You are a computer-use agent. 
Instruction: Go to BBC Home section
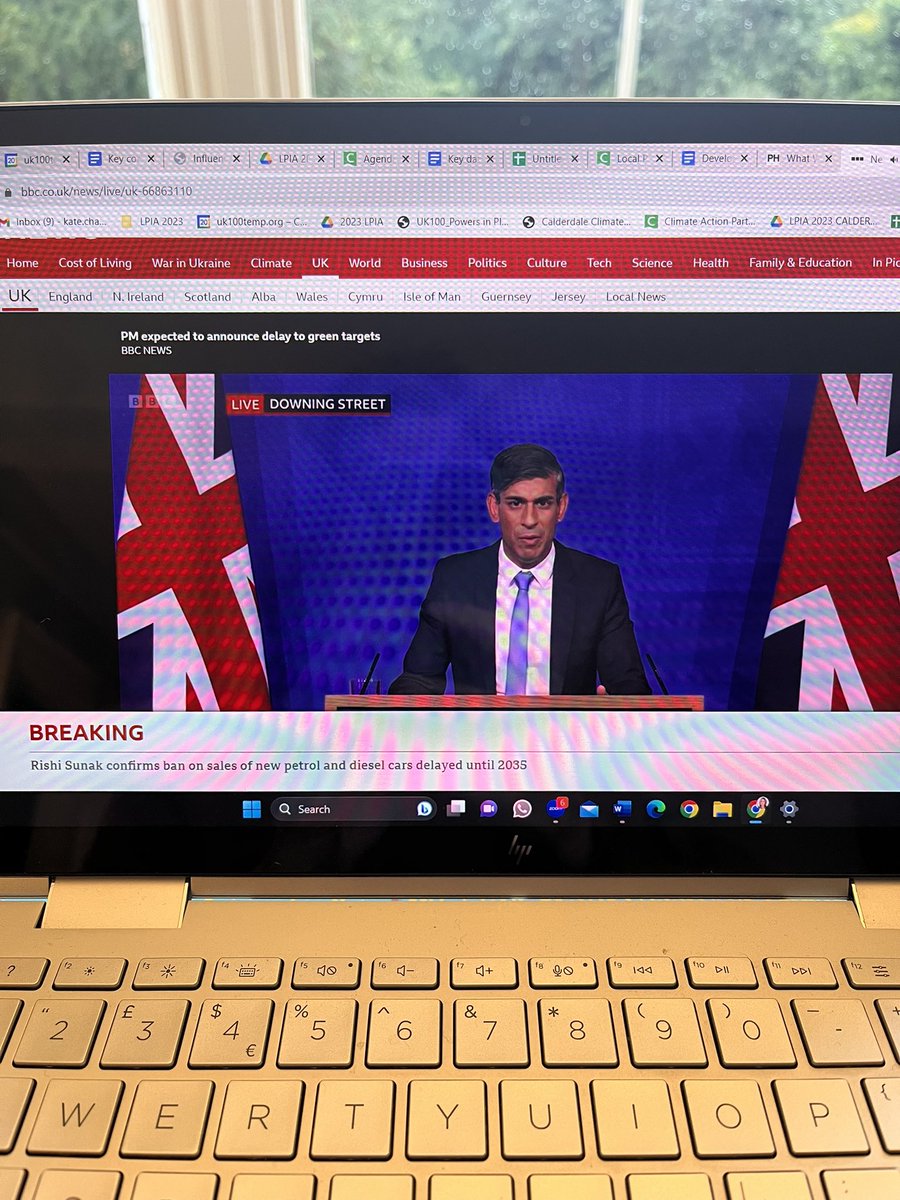click(x=22, y=263)
